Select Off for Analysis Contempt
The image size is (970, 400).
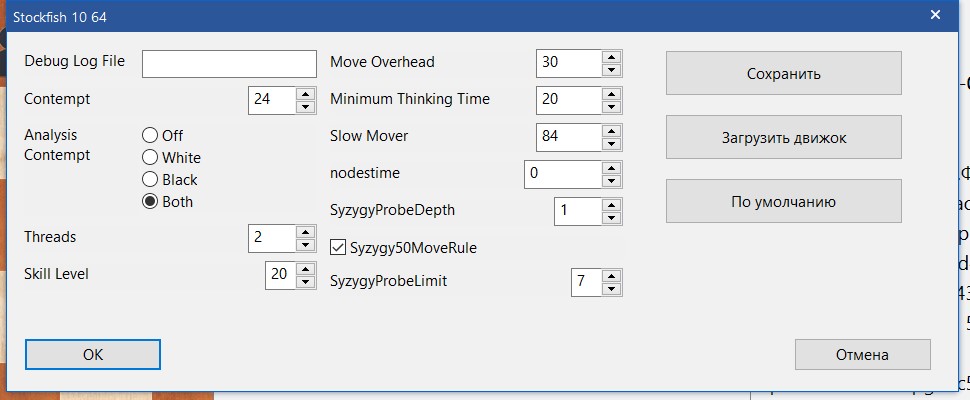tap(150, 135)
